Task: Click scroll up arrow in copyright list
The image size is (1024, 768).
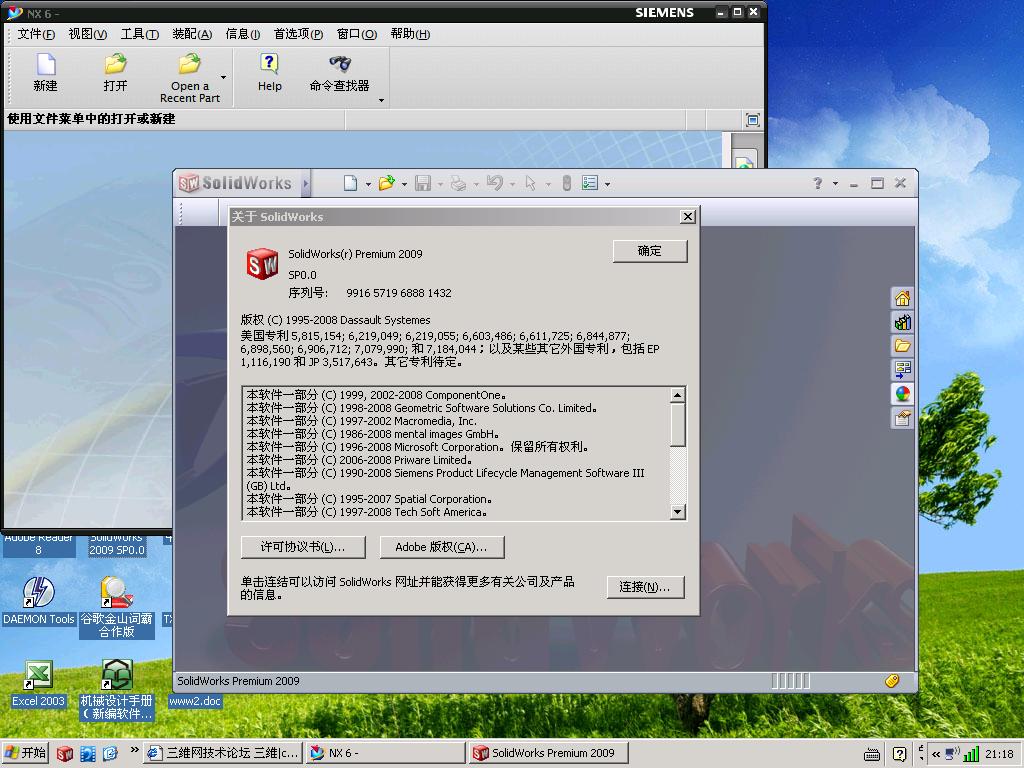Action: tap(678, 395)
